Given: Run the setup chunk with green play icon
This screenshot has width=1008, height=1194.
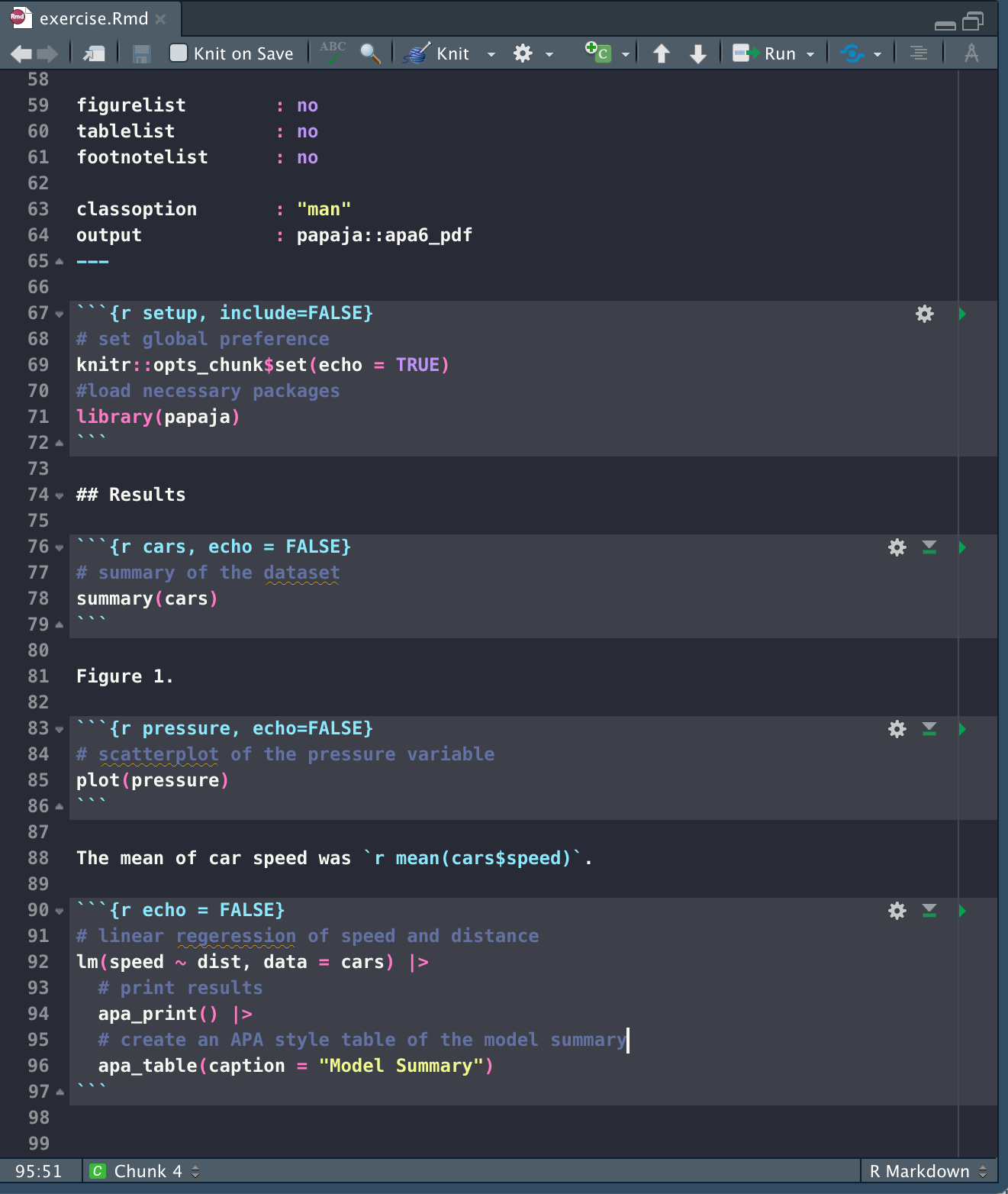Looking at the screenshot, I should tap(962, 314).
